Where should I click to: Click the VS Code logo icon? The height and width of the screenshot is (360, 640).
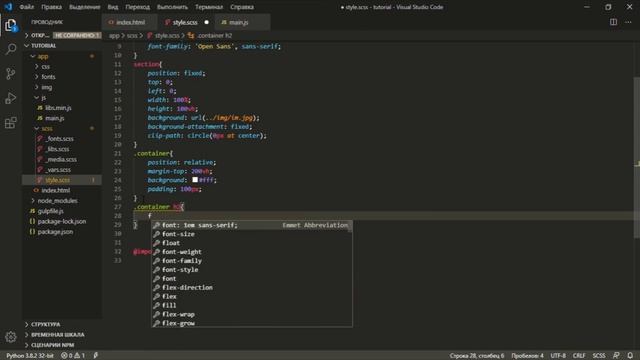tap(8, 7)
